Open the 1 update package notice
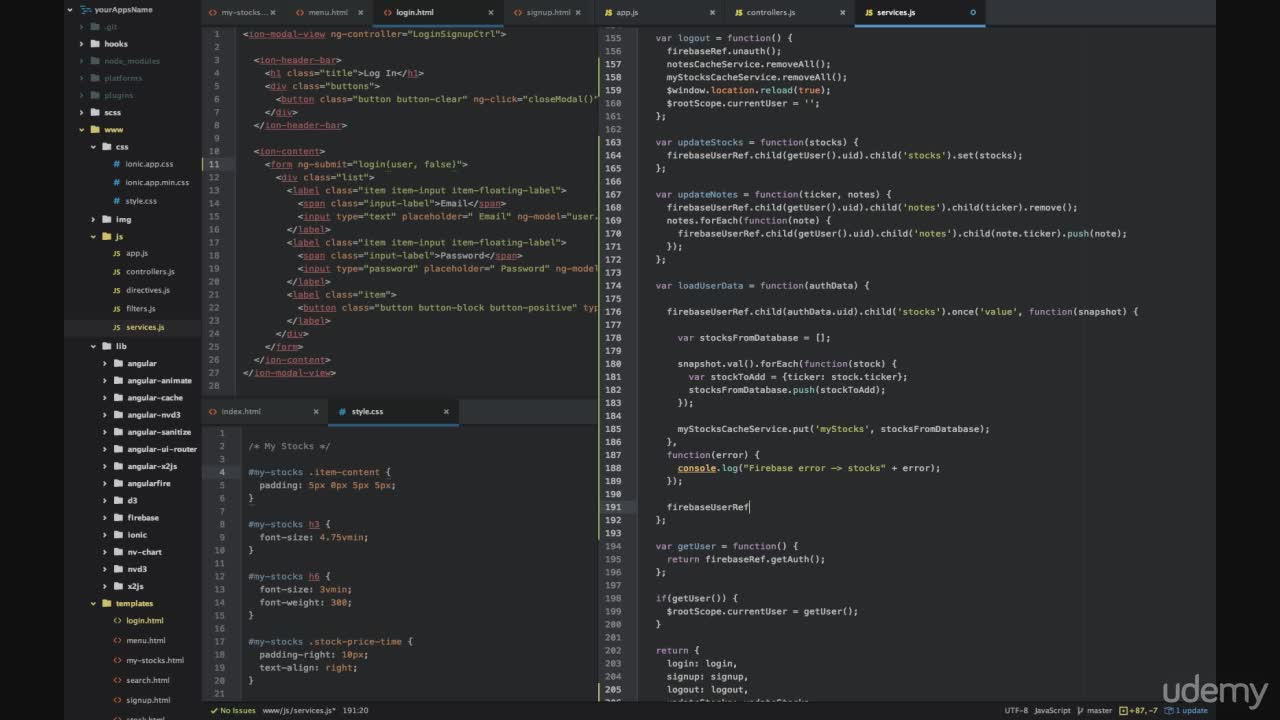1280x720 pixels. tap(1187, 710)
